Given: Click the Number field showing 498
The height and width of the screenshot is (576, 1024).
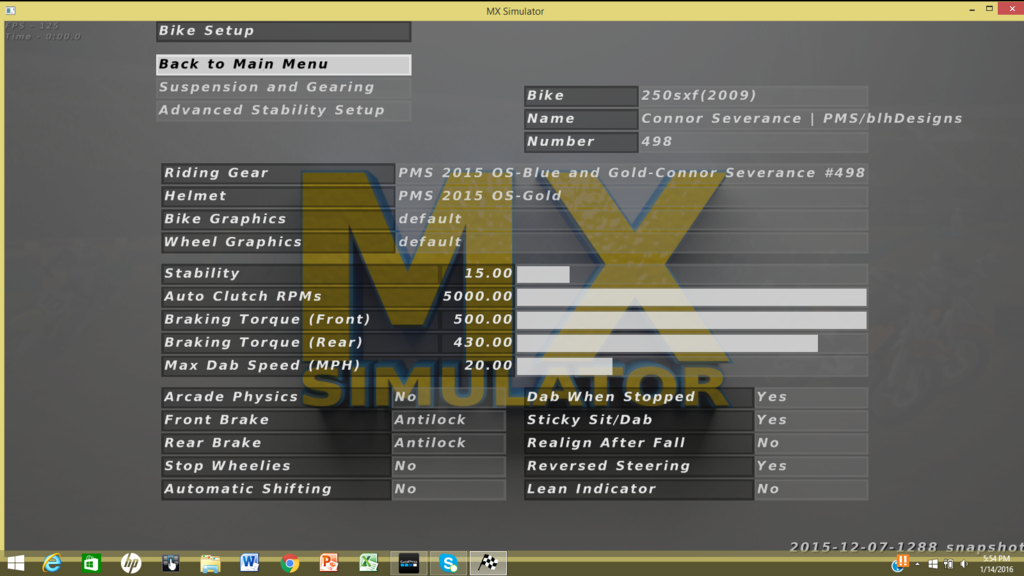Looking at the screenshot, I should click(753, 141).
